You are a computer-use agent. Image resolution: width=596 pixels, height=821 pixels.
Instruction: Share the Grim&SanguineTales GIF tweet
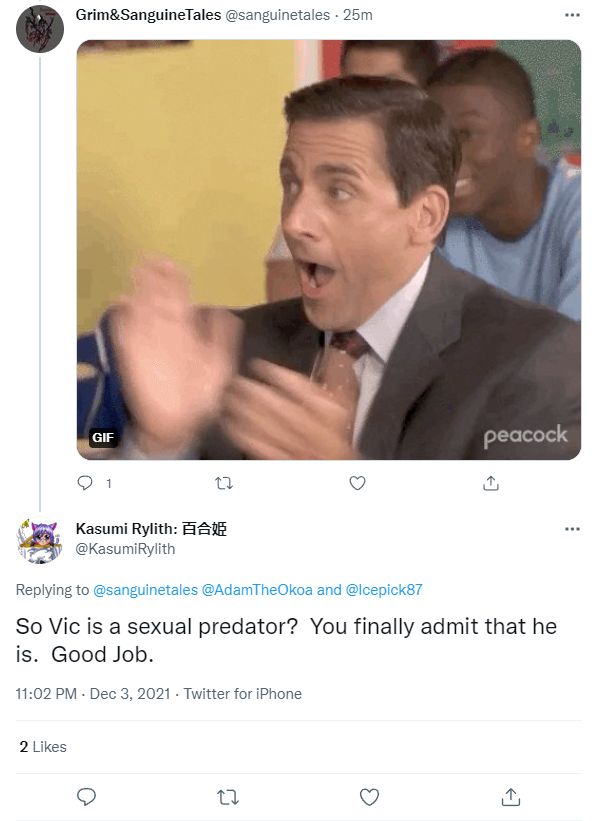click(491, 483)
